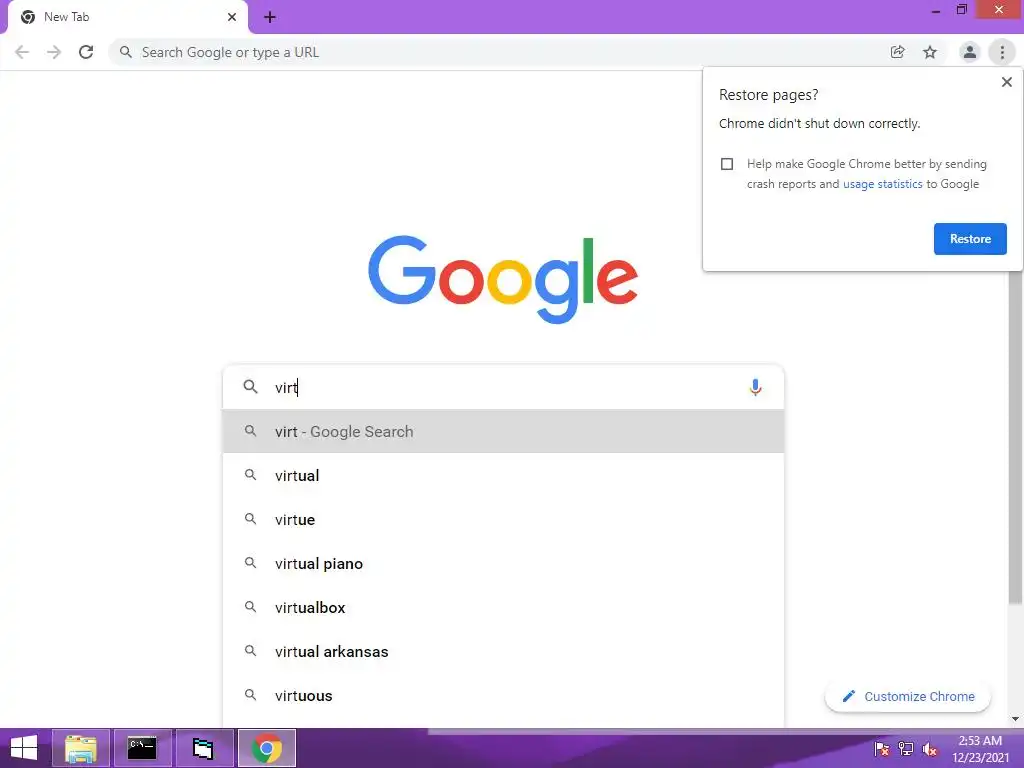Image resolution: width=1024 pixels, height=768 pixels.
Task: Click the Chrome taskbar icon
Action: [266, 748]
